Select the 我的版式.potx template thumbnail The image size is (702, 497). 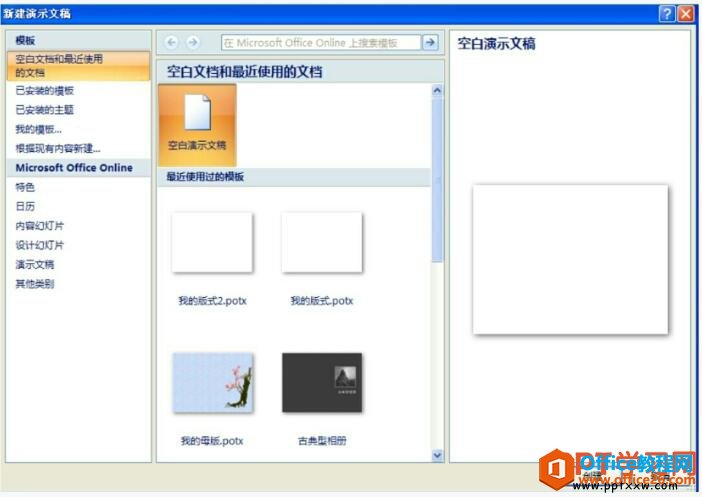tap(322, 242)
